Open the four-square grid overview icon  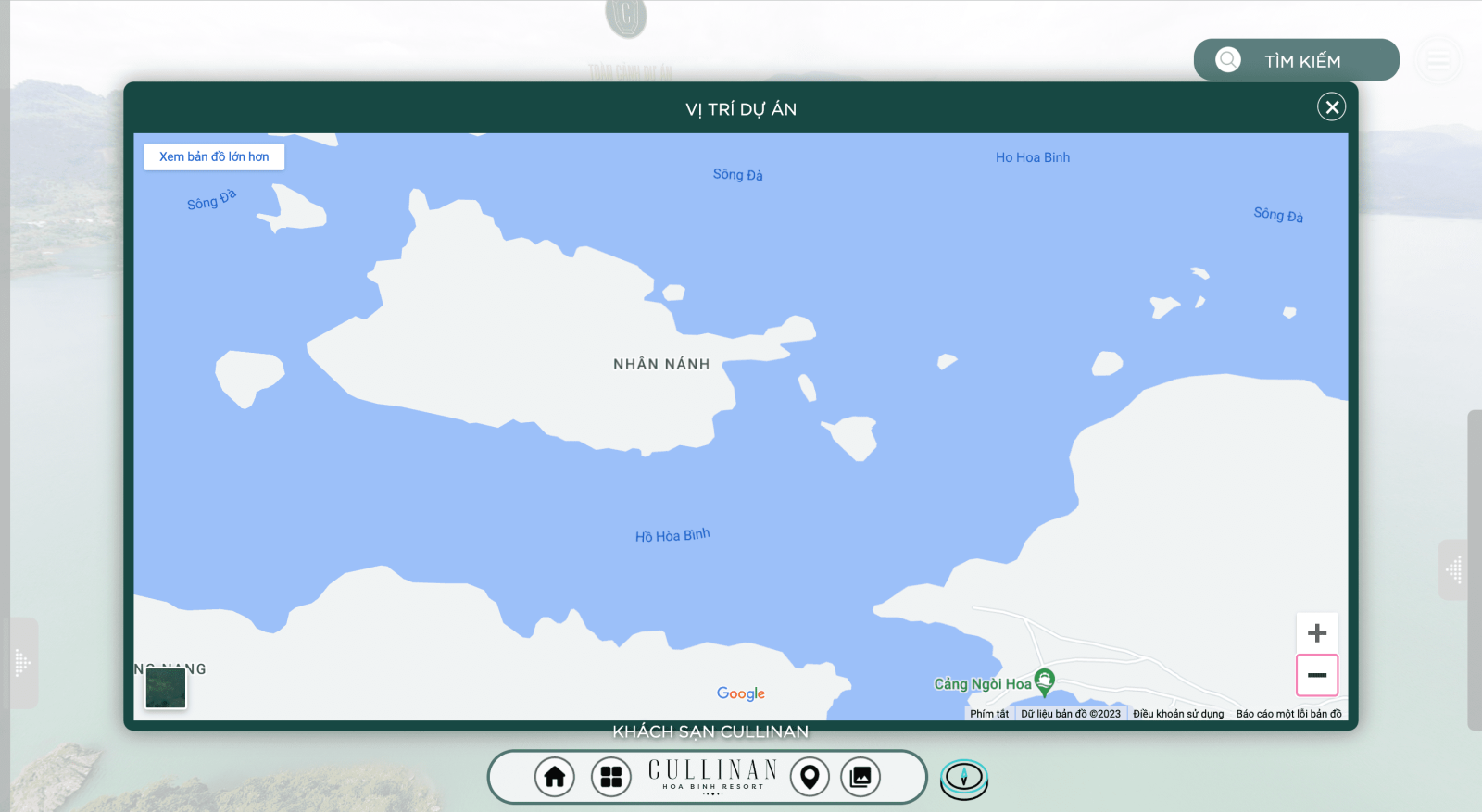tap(611, 777)
